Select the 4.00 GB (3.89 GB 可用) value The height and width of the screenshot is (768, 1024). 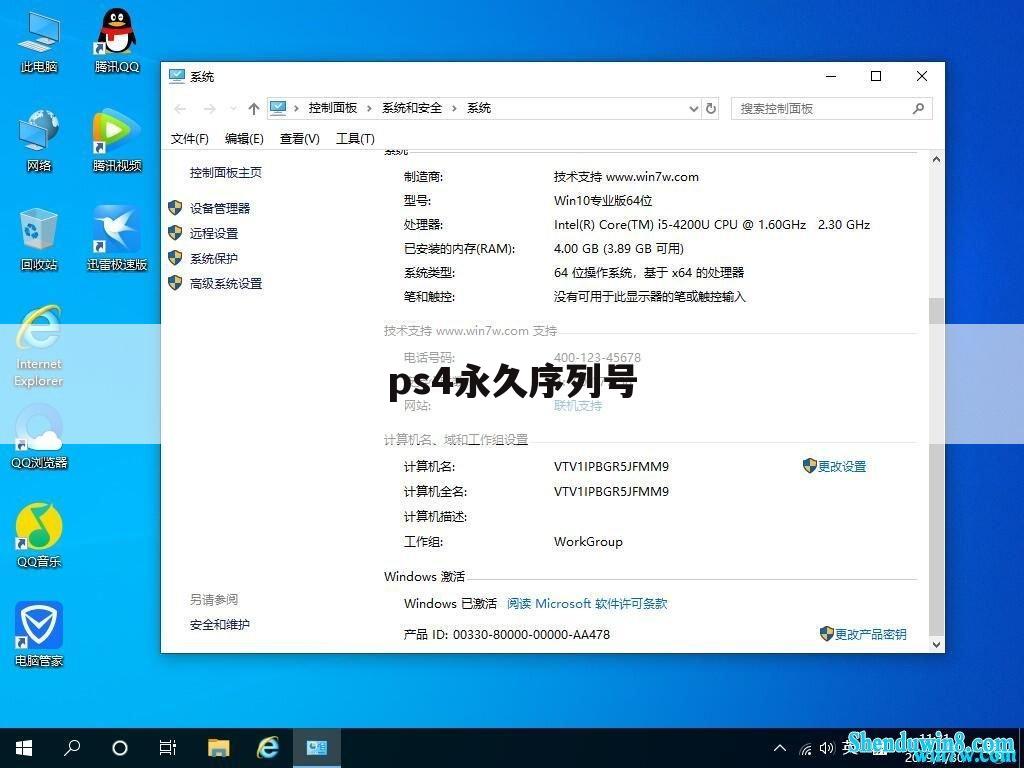point(618,249)
